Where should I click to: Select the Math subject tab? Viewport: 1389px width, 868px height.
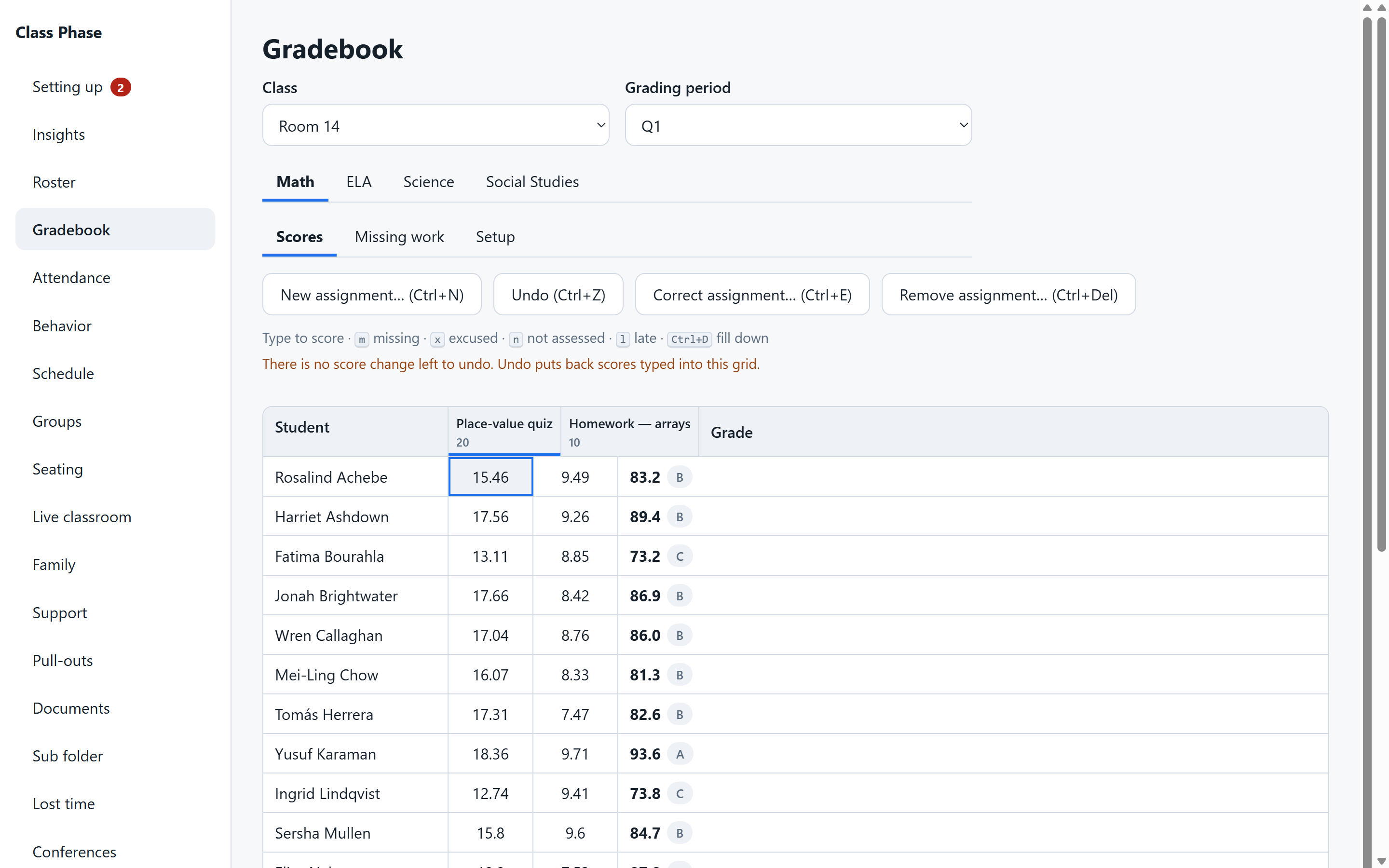(295, 182)
